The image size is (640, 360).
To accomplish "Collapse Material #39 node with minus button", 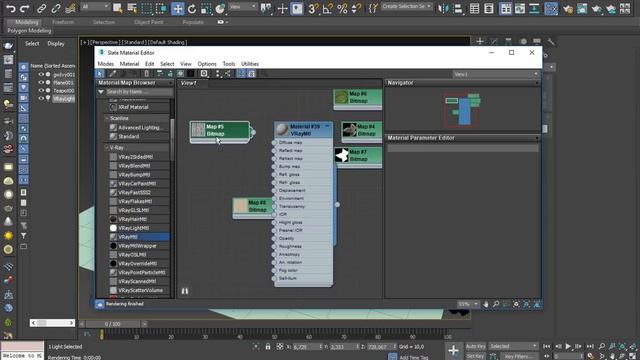I will (327, 127).
